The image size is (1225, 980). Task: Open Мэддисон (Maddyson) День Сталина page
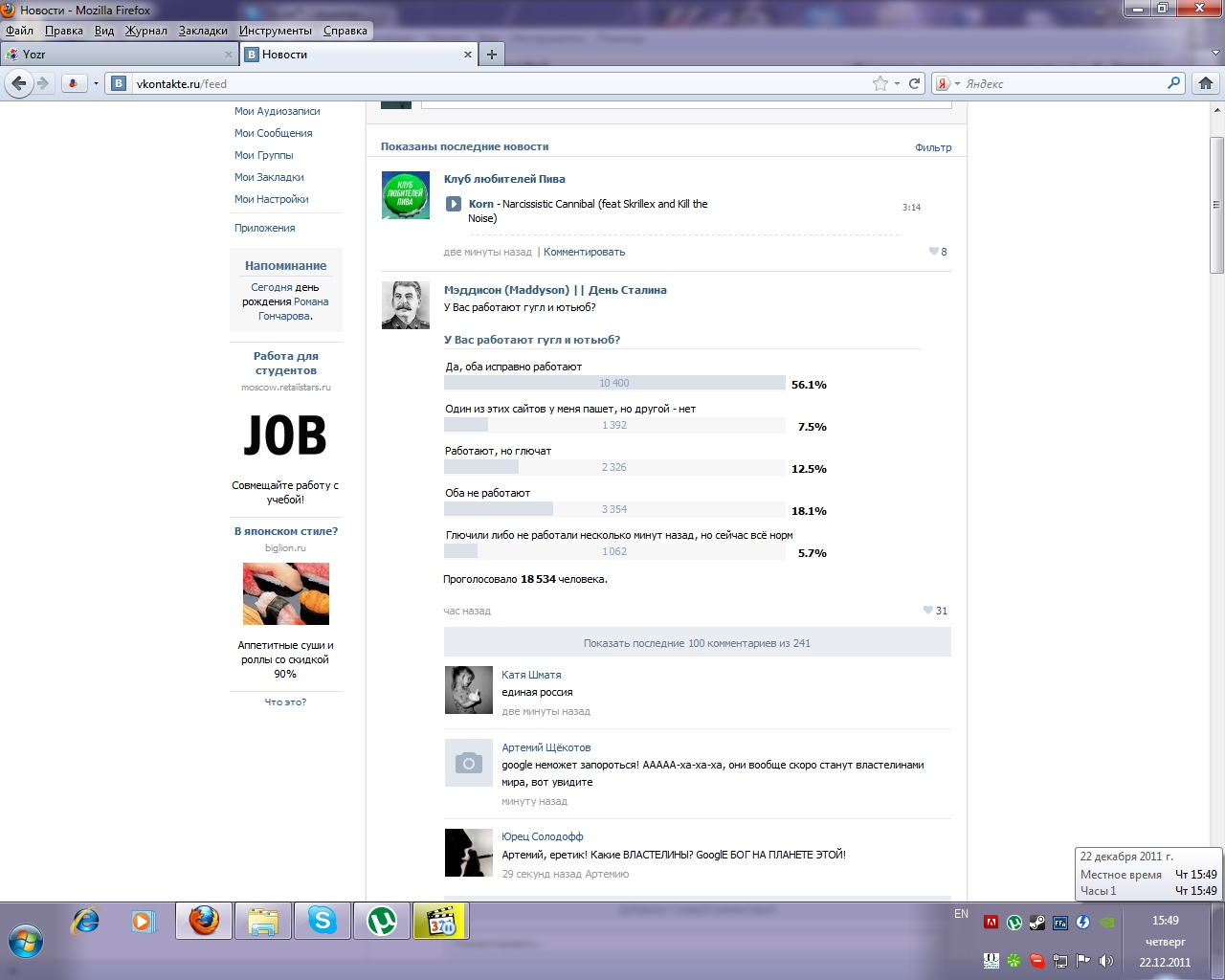point(555,290)
